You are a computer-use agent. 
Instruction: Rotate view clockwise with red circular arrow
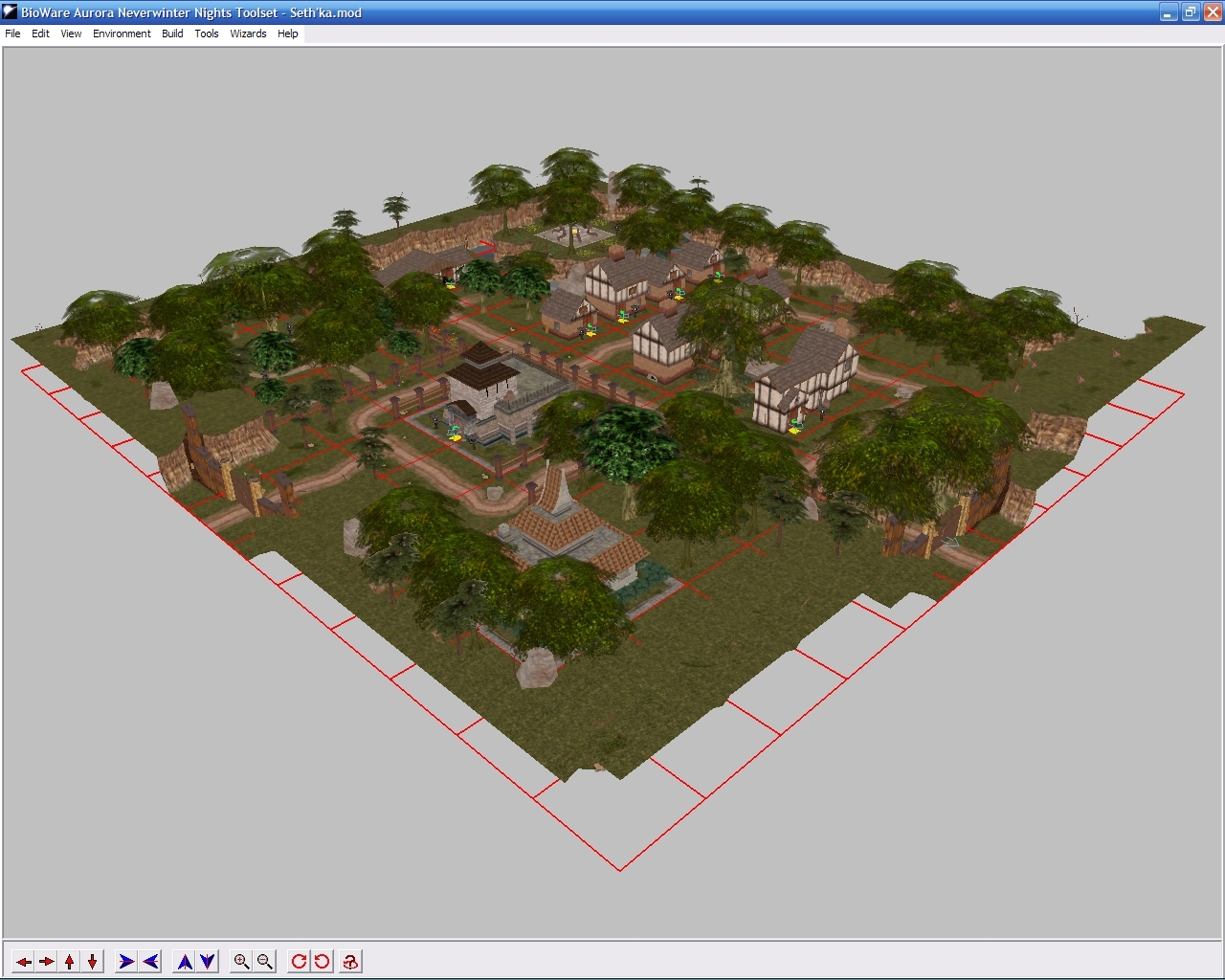point(300,962)
